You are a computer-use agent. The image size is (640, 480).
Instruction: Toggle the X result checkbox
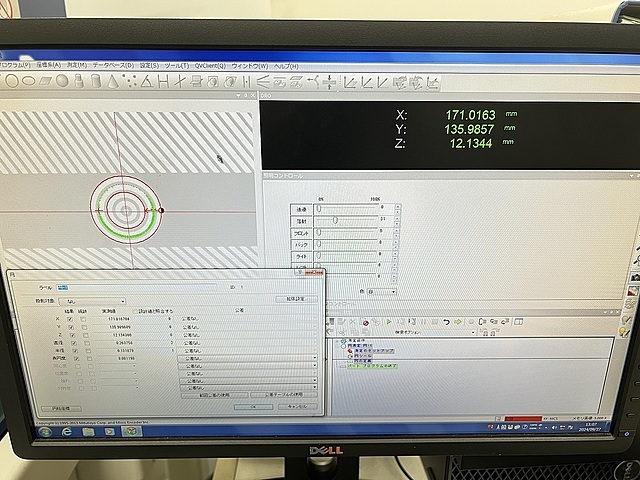[x=70, y=319]
